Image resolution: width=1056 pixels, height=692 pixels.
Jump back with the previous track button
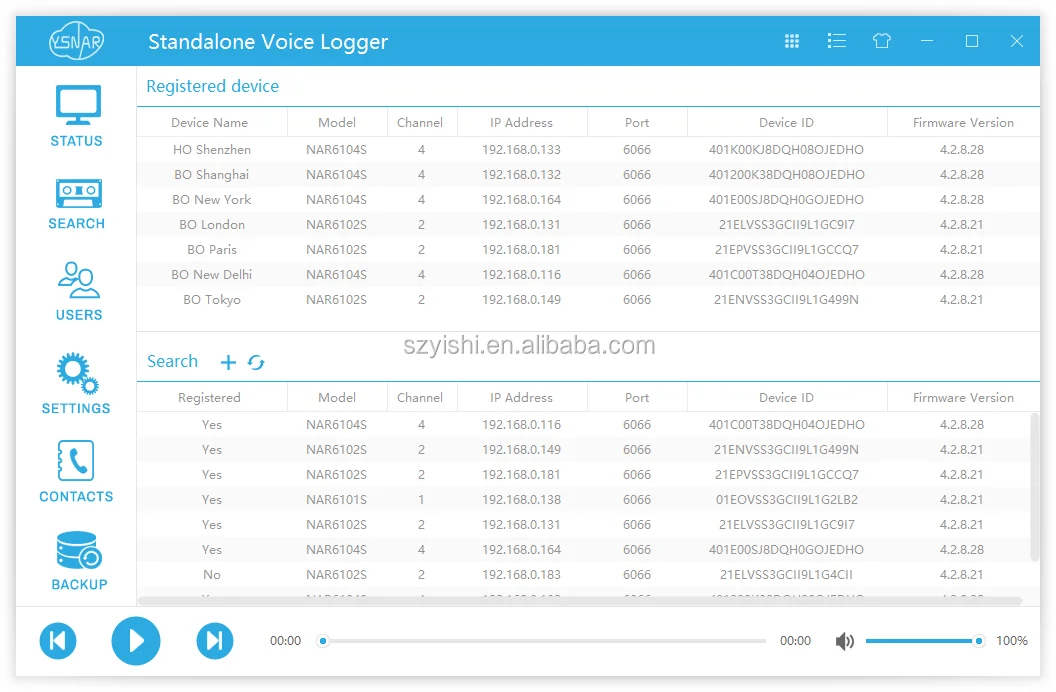58,641
